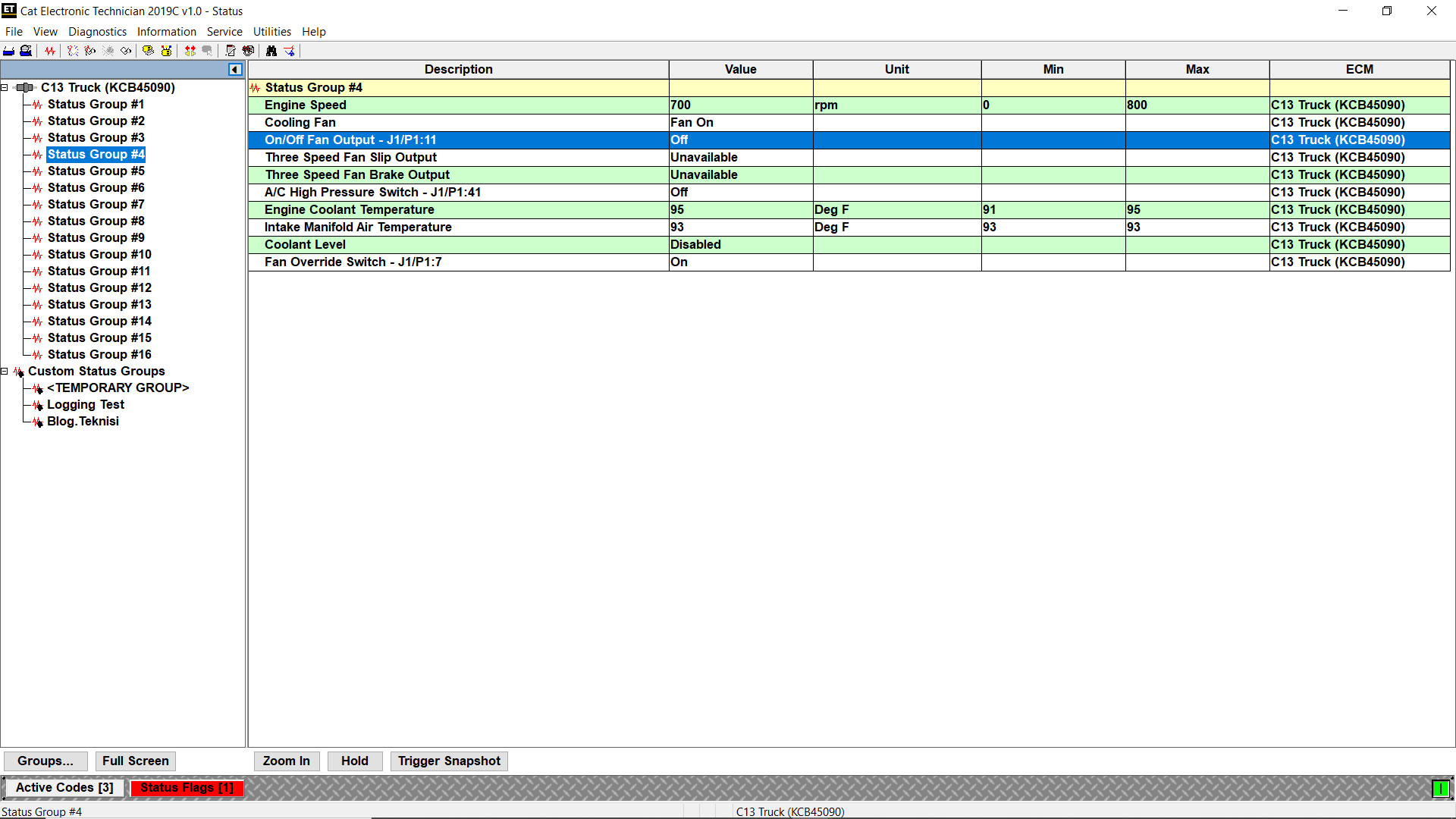Viewport: 1456px width, 819px height.
Task: Collapse the left pane with the arrow toggle
Action: (235, 70)
